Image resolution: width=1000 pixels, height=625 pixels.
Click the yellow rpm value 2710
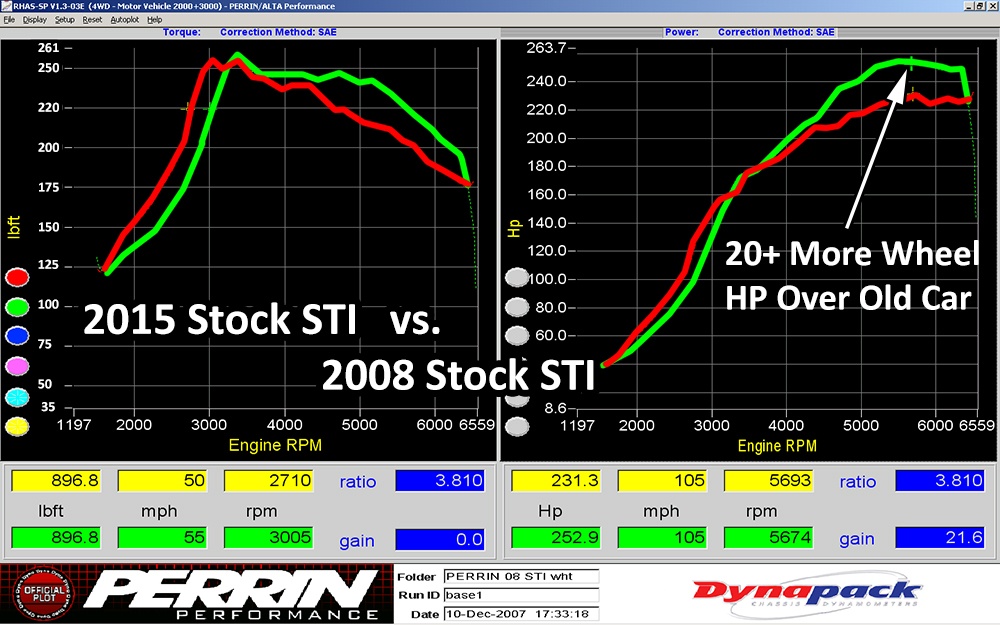tap(268, 480)
